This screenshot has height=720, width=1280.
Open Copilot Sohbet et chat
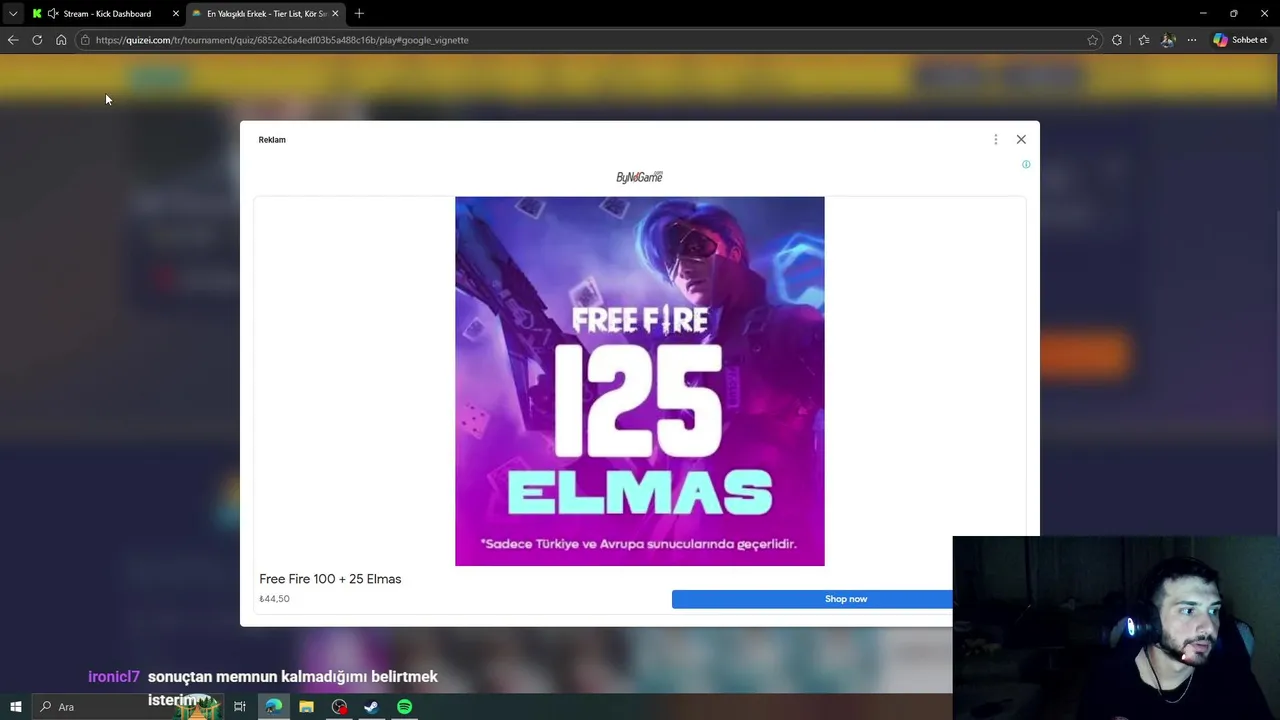(x=1240, y=40)
